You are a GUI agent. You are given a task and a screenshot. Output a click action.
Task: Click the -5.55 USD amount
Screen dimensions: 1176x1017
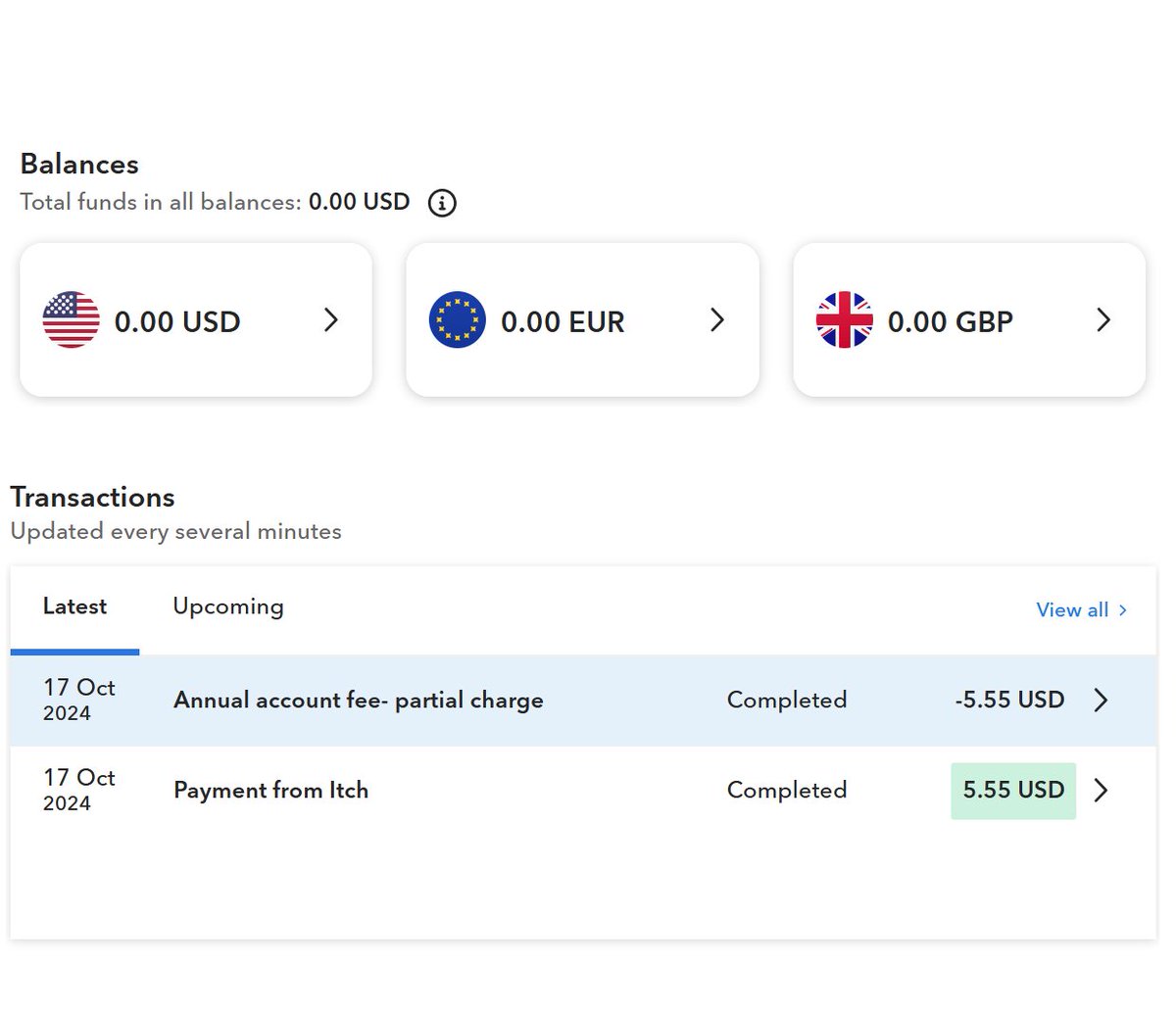1009,700
